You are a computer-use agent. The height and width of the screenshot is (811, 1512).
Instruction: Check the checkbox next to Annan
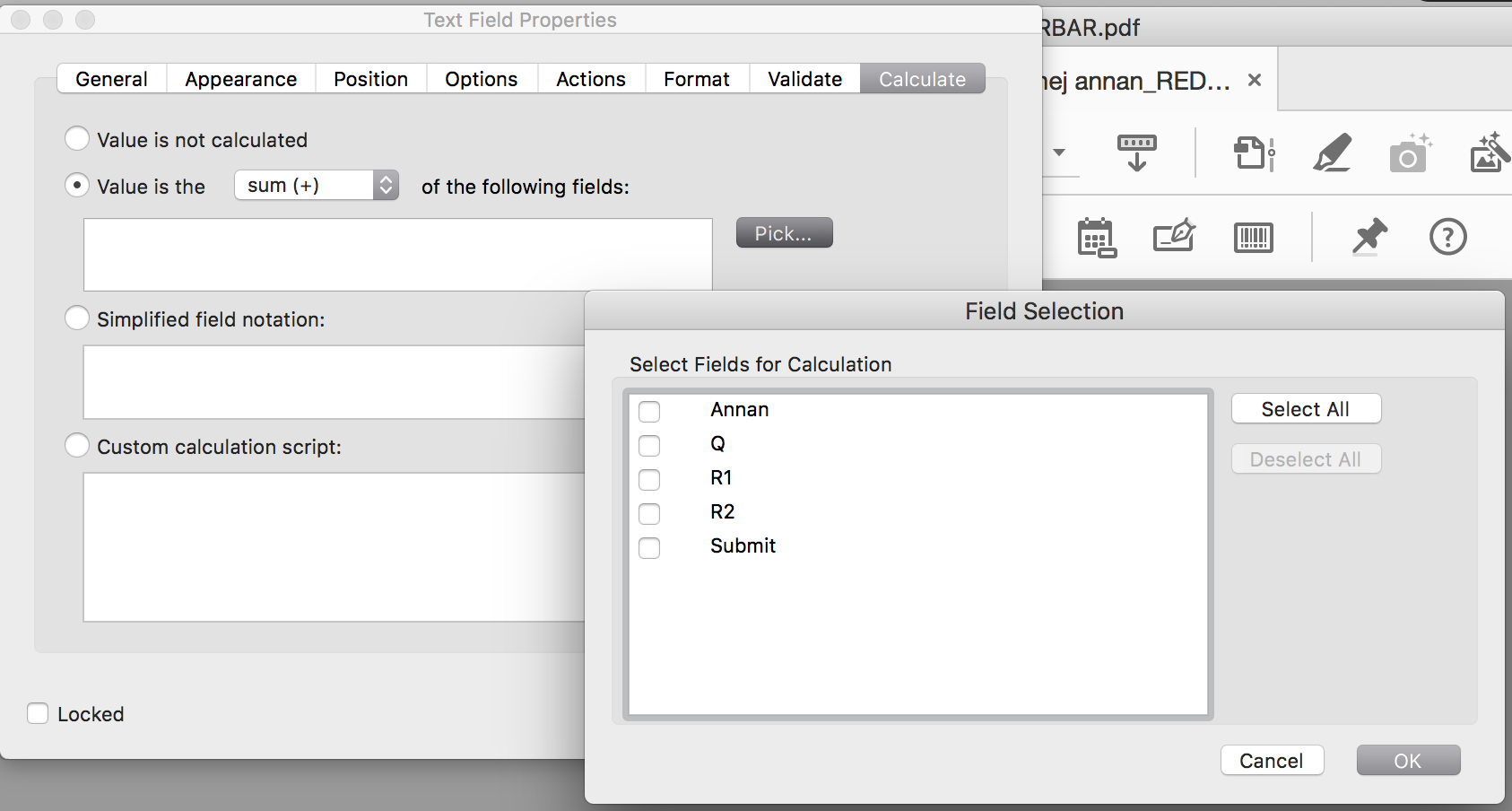[x=649, y=411]
